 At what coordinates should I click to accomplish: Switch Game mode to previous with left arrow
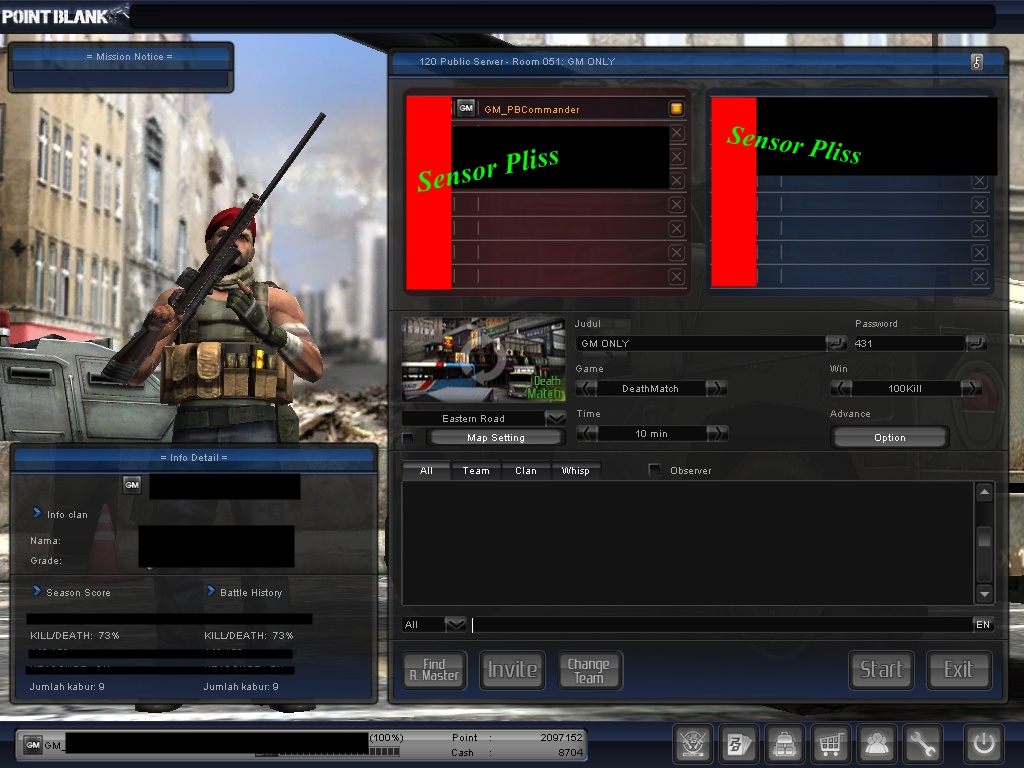(x=586, y=389)
